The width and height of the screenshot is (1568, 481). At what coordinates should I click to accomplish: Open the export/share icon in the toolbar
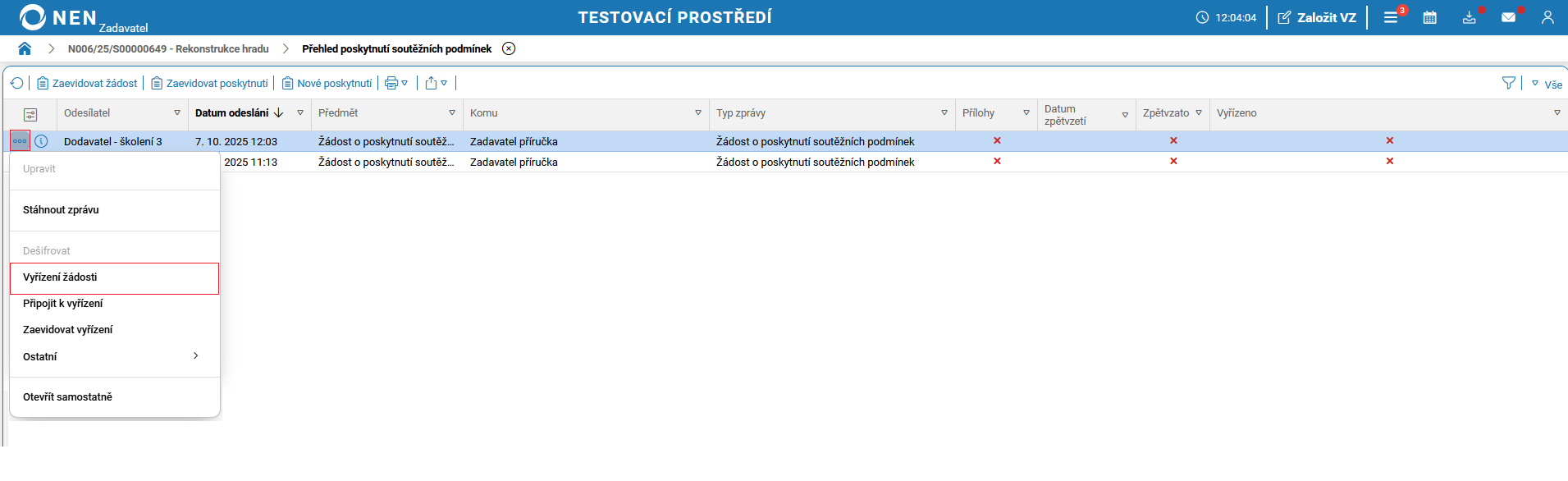431,83
